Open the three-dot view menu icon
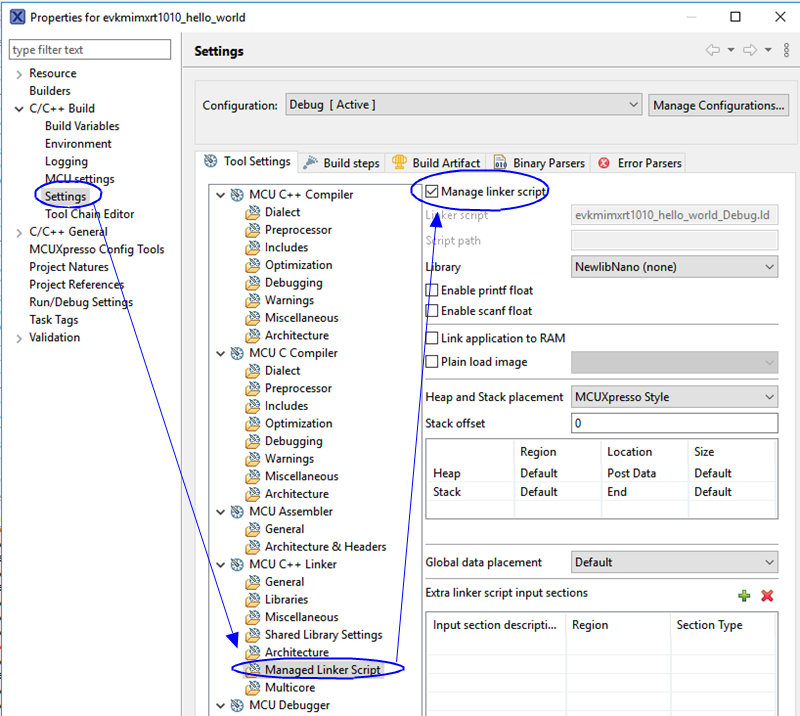Screen dimensions: 800x716 pos(786,50)
